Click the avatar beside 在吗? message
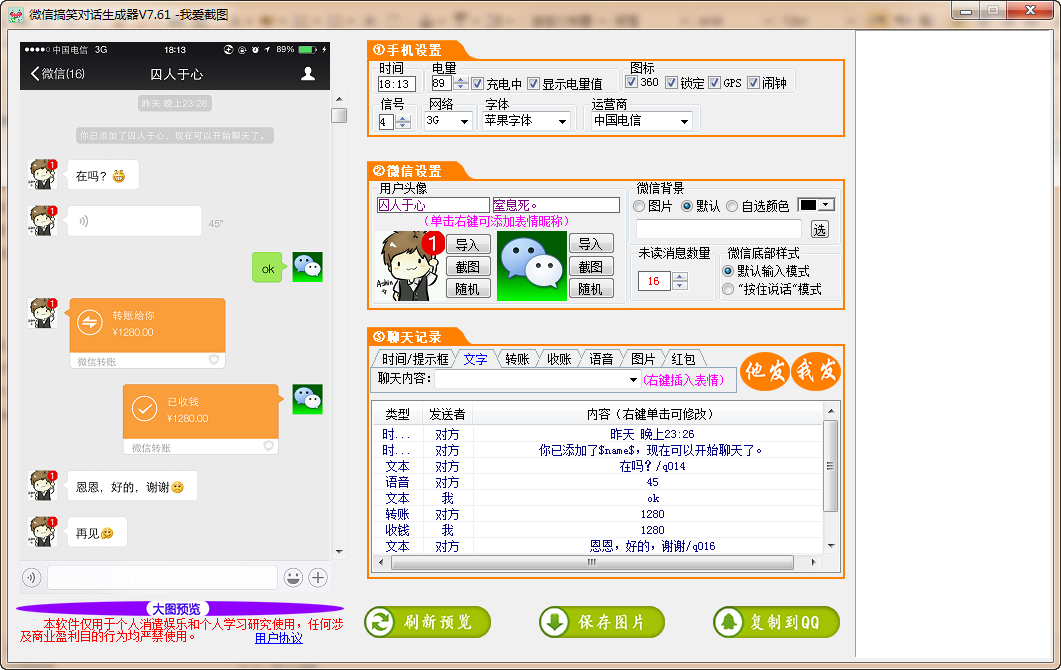Image resolution: width=1061 pixels, height=670 pixels. (43, 175)
